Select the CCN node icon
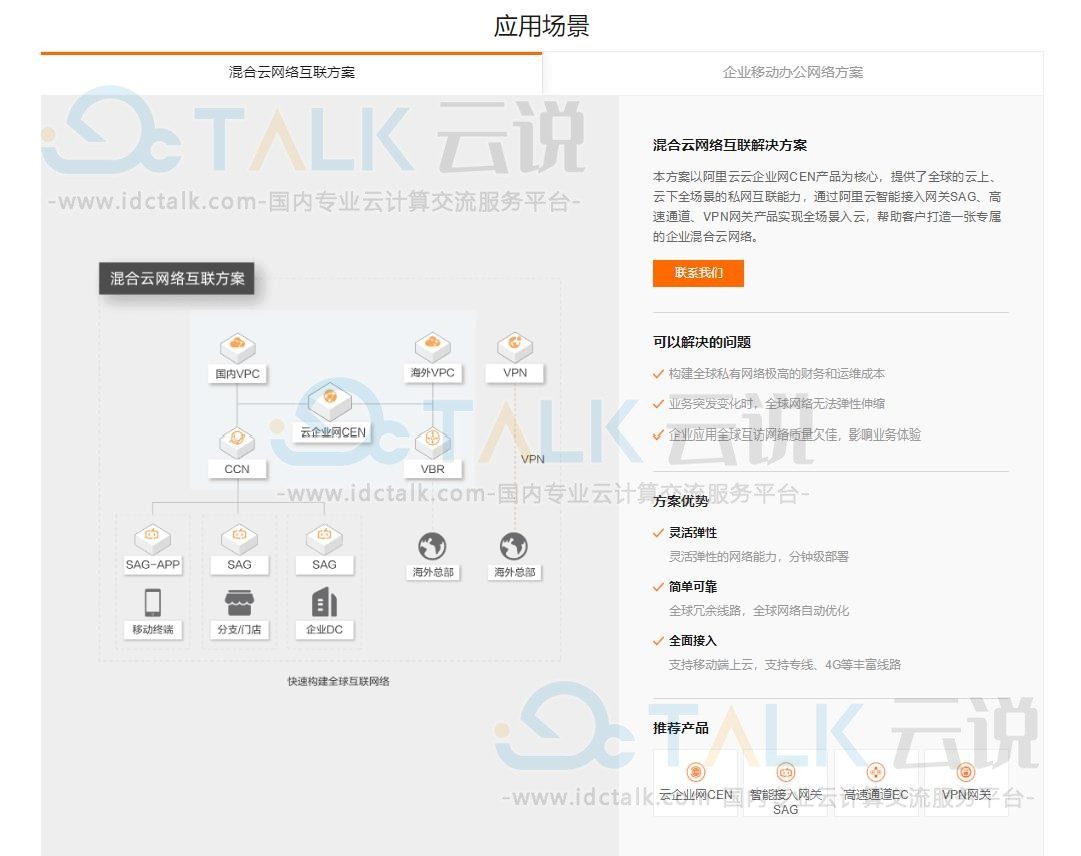This screenshot has width=1081, height=856. tap(237, 442)
